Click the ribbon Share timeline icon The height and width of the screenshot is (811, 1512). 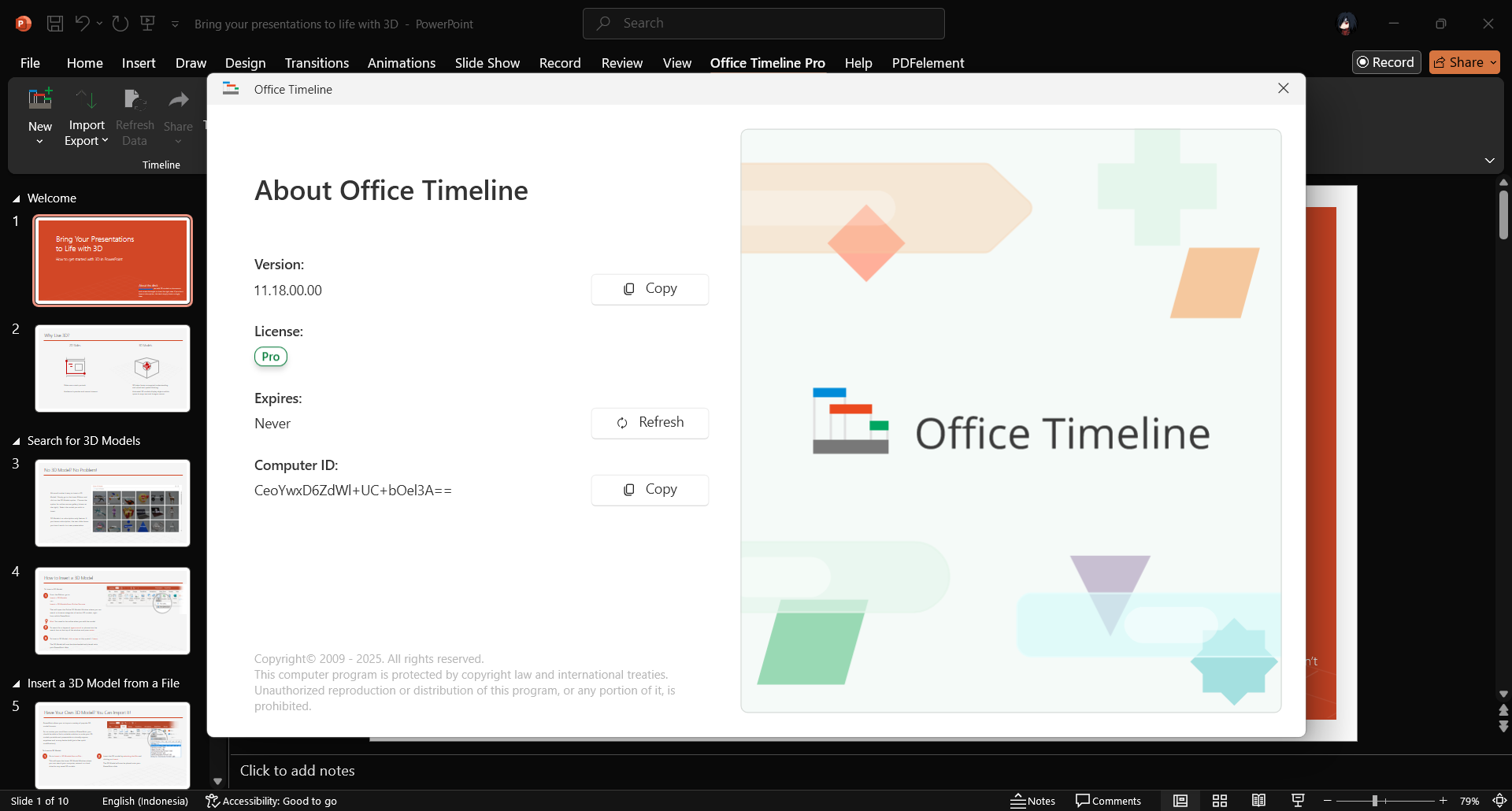click(x=178, y=117)
